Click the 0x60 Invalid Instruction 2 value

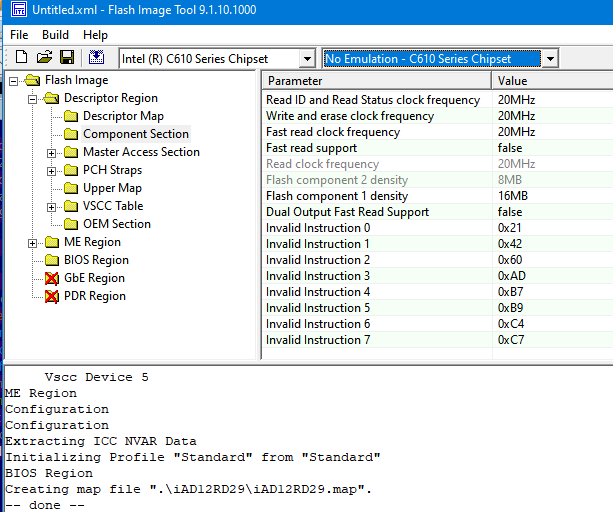pos(510,260)
